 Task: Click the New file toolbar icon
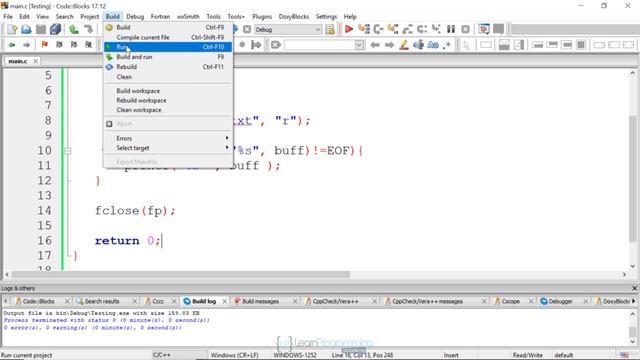pos(12,29)
